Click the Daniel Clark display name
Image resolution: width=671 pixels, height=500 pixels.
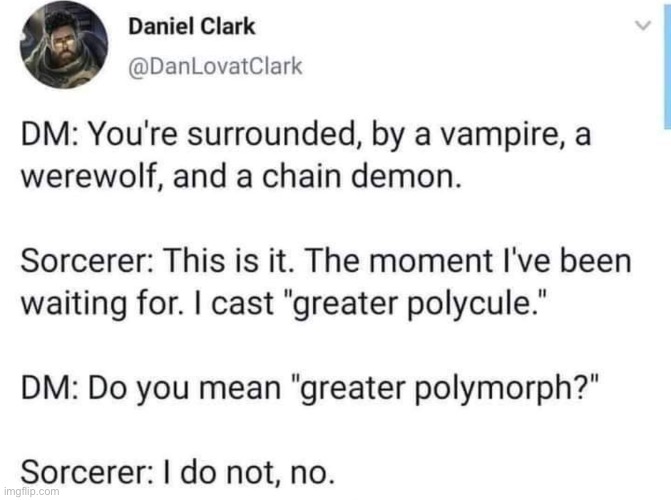[x=192, y=27]
